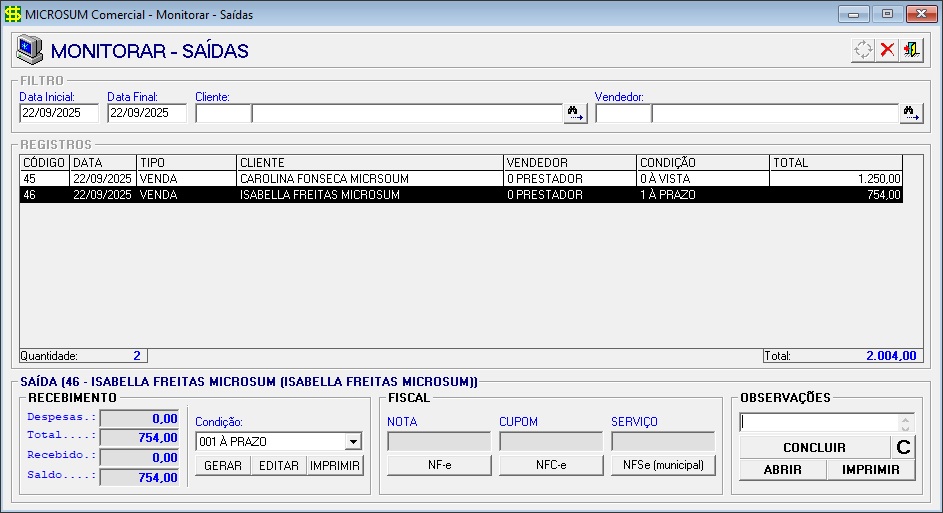Image resolution: width=943 pixels, height=513 pixels.
Task: Click the red X cancel icon in the header
Action: 887,50
